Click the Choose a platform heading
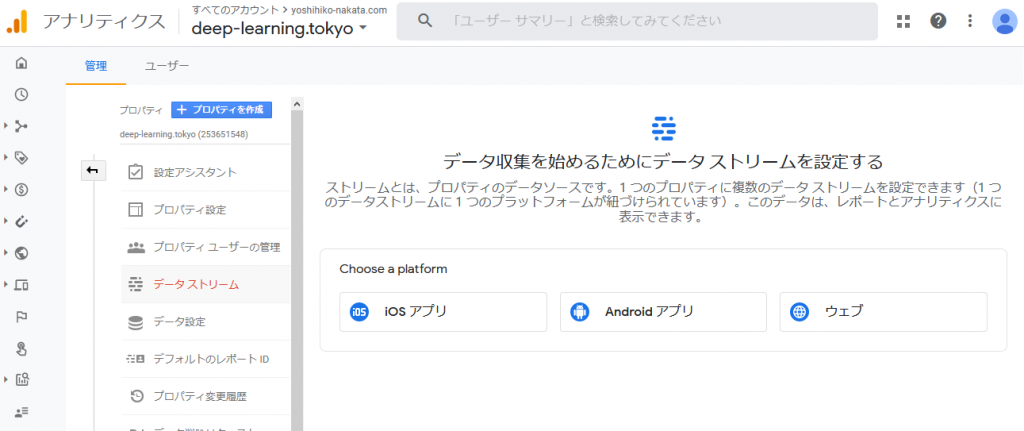 (x=393, y=268)
